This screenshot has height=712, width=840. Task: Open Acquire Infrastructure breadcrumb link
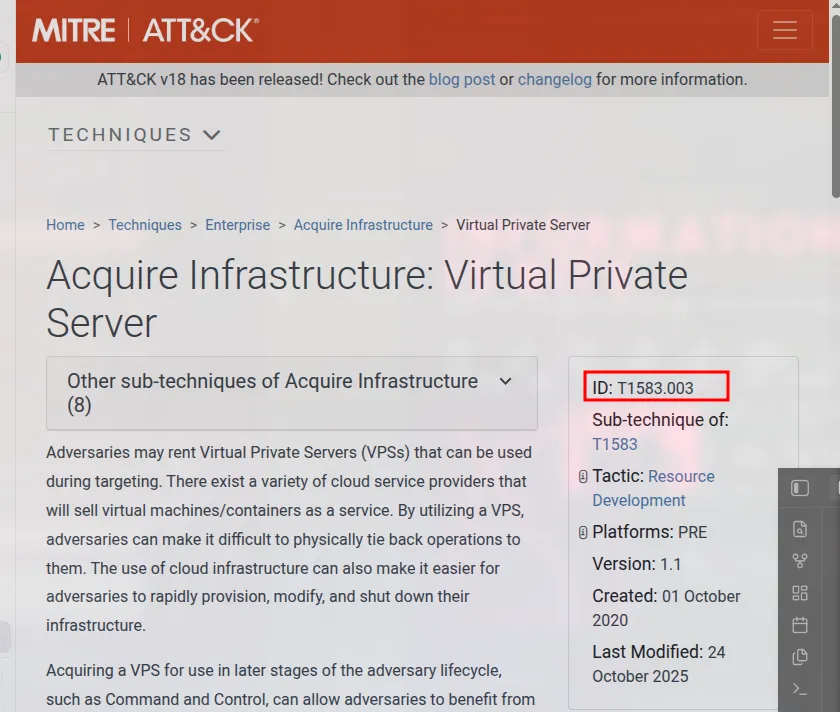click(x=363, y=225)
